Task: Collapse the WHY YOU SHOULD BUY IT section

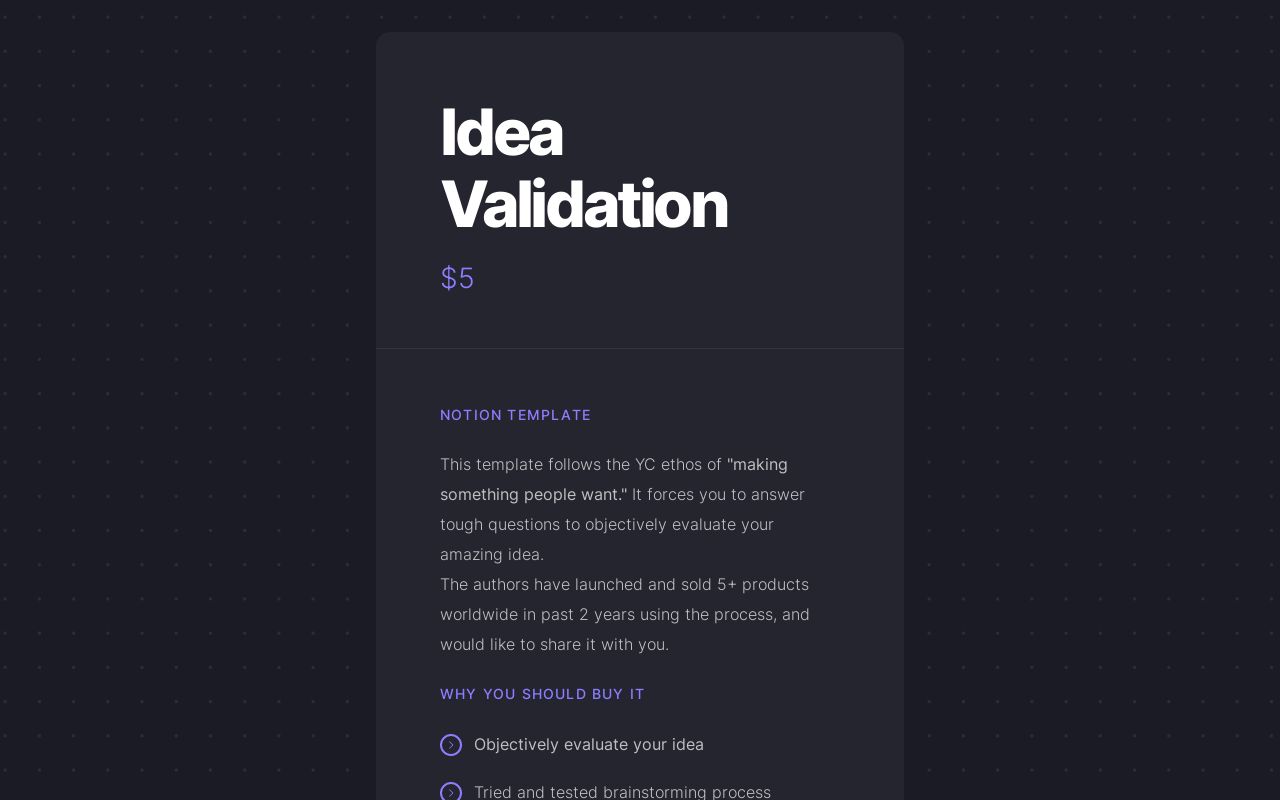Action: (542, 694)
